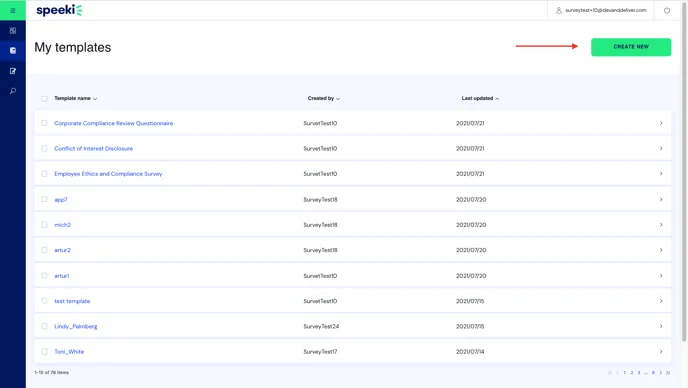This screenshot has width=688, height=388.
Task: Open the templates icon in sidebar
Action: (x=13, y=50)
